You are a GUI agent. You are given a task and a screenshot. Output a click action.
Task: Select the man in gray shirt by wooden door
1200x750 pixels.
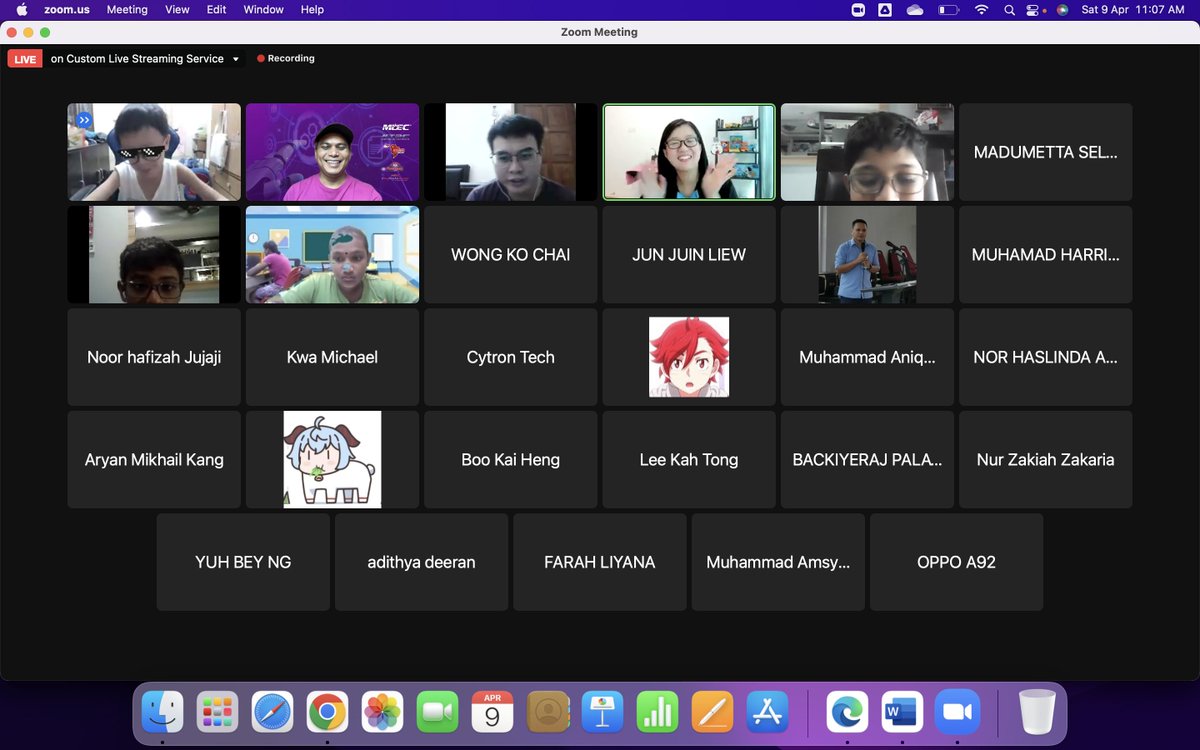(x=511, y=152)
